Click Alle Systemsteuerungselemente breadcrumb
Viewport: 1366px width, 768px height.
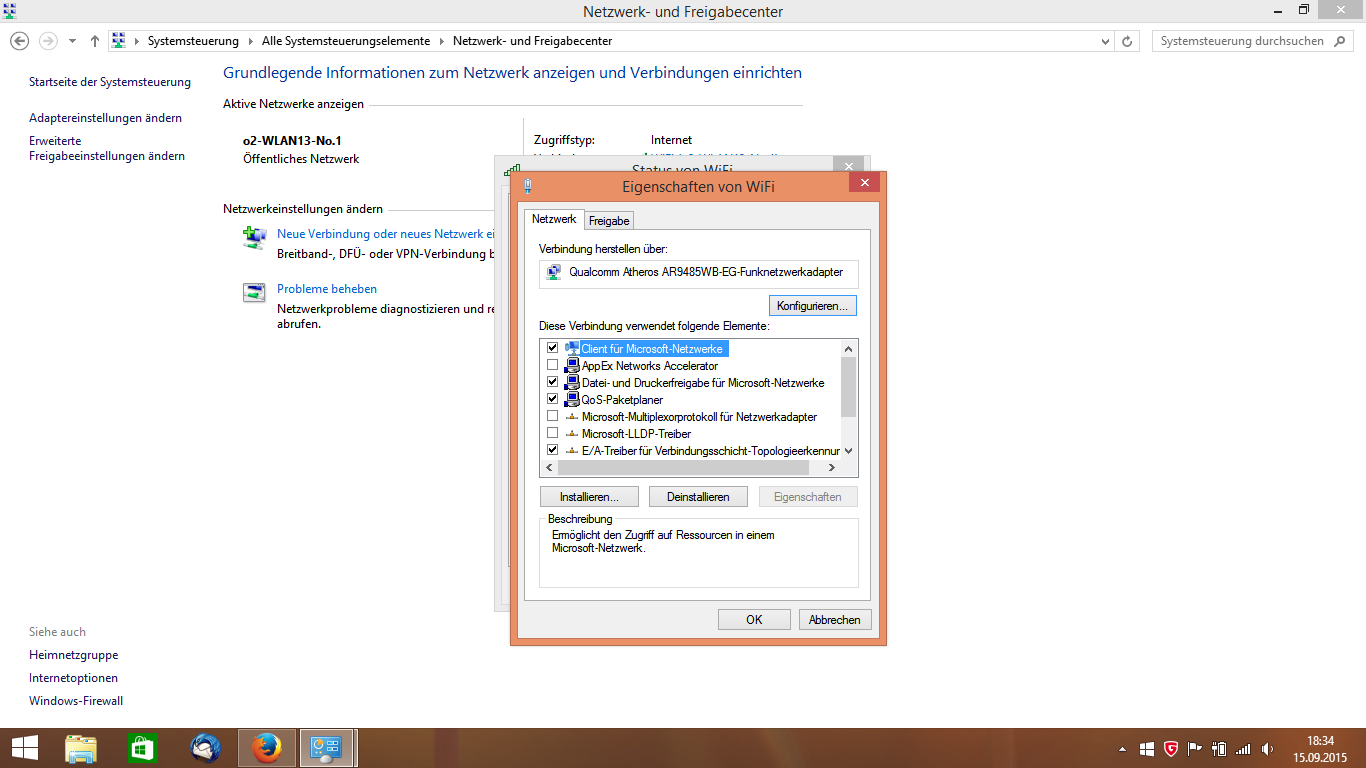pyautogui.click(x=346, y=41)
